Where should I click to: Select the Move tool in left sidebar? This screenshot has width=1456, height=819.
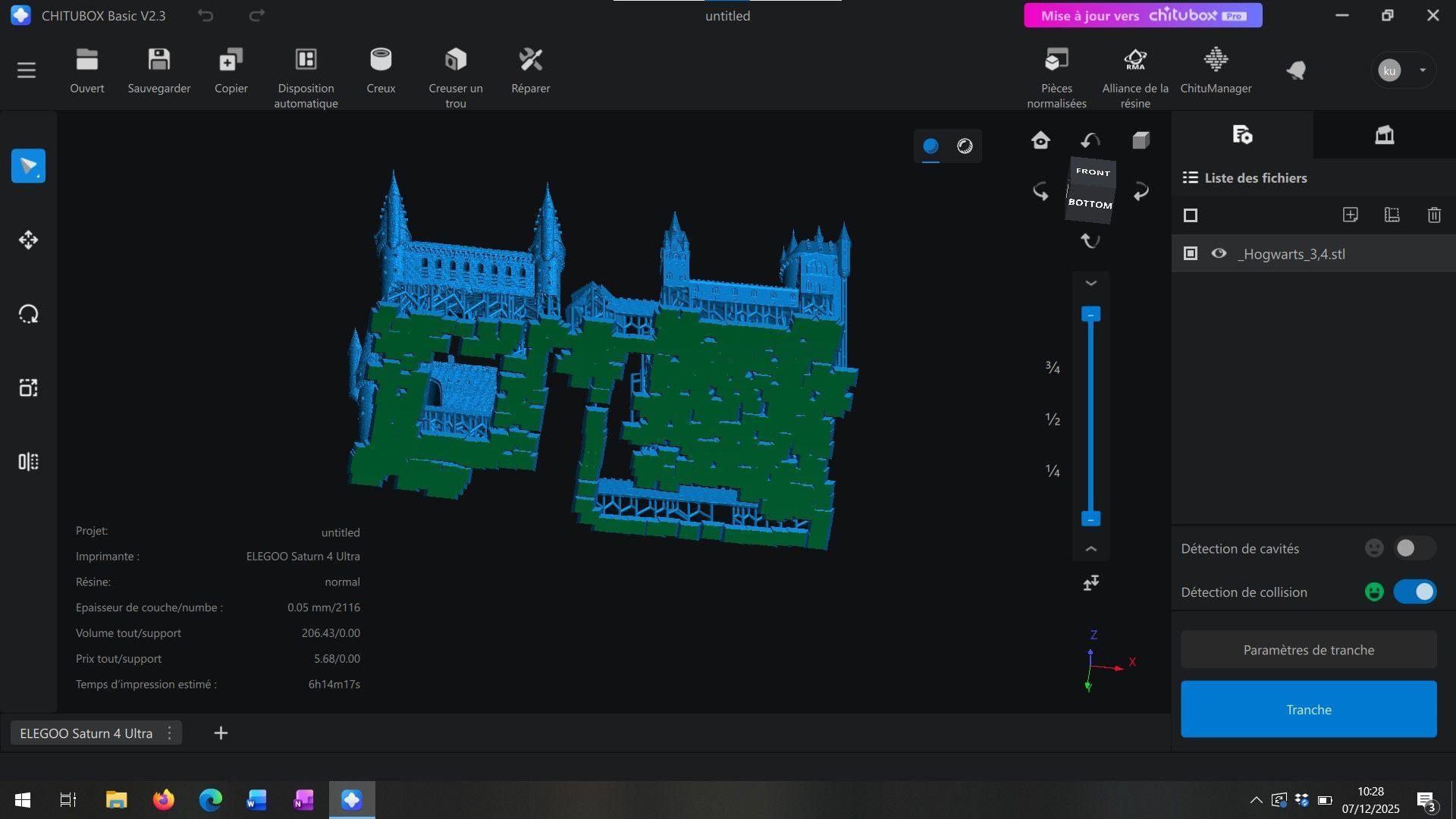28,240
